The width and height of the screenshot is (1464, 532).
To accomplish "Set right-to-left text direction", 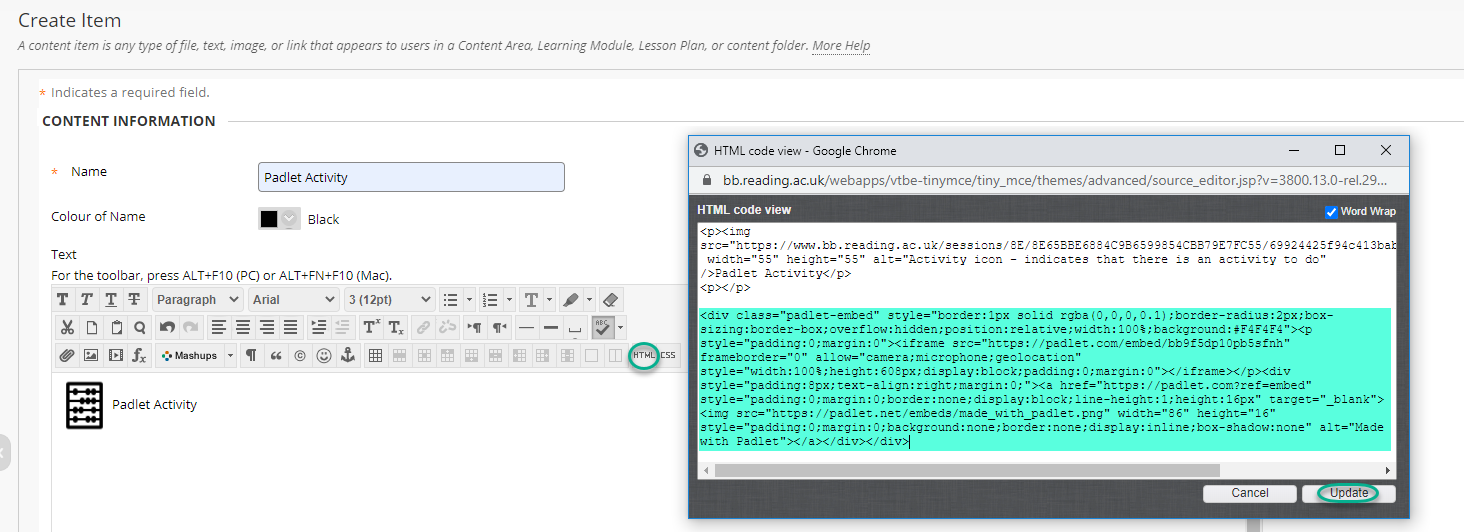I will pyautogui.click(x=498, y=327).
